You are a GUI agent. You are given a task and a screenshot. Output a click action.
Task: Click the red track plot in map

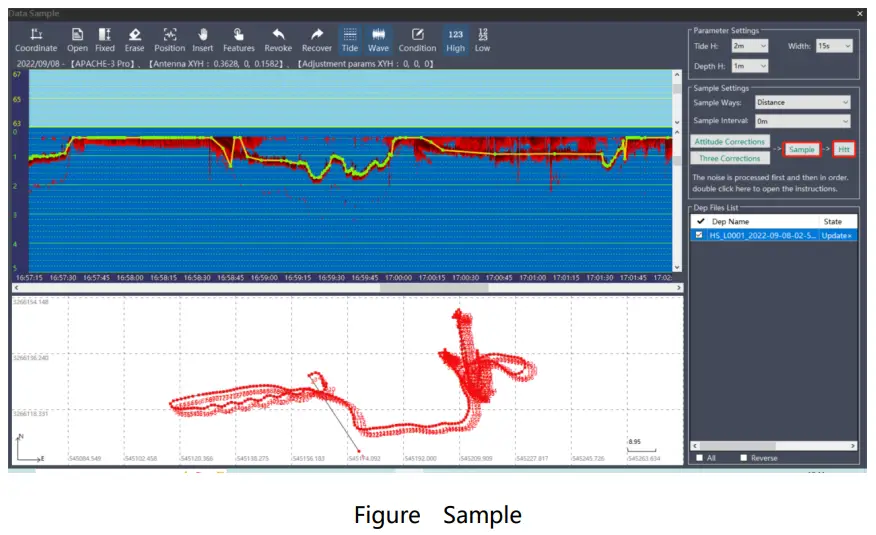pyautogui.click(x=352, y=380)
